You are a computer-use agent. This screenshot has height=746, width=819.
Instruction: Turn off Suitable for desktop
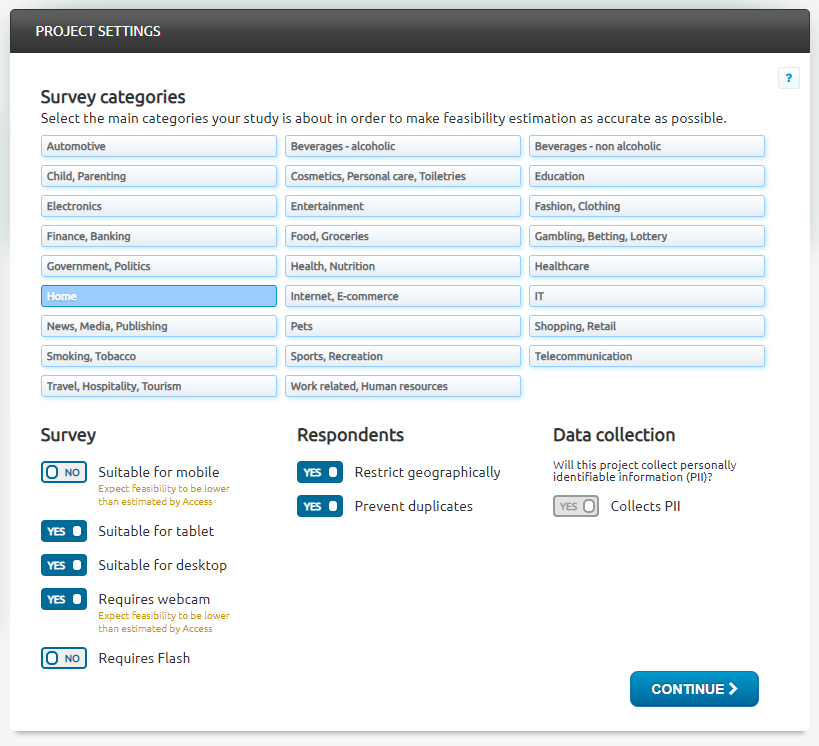coord(64,565)
